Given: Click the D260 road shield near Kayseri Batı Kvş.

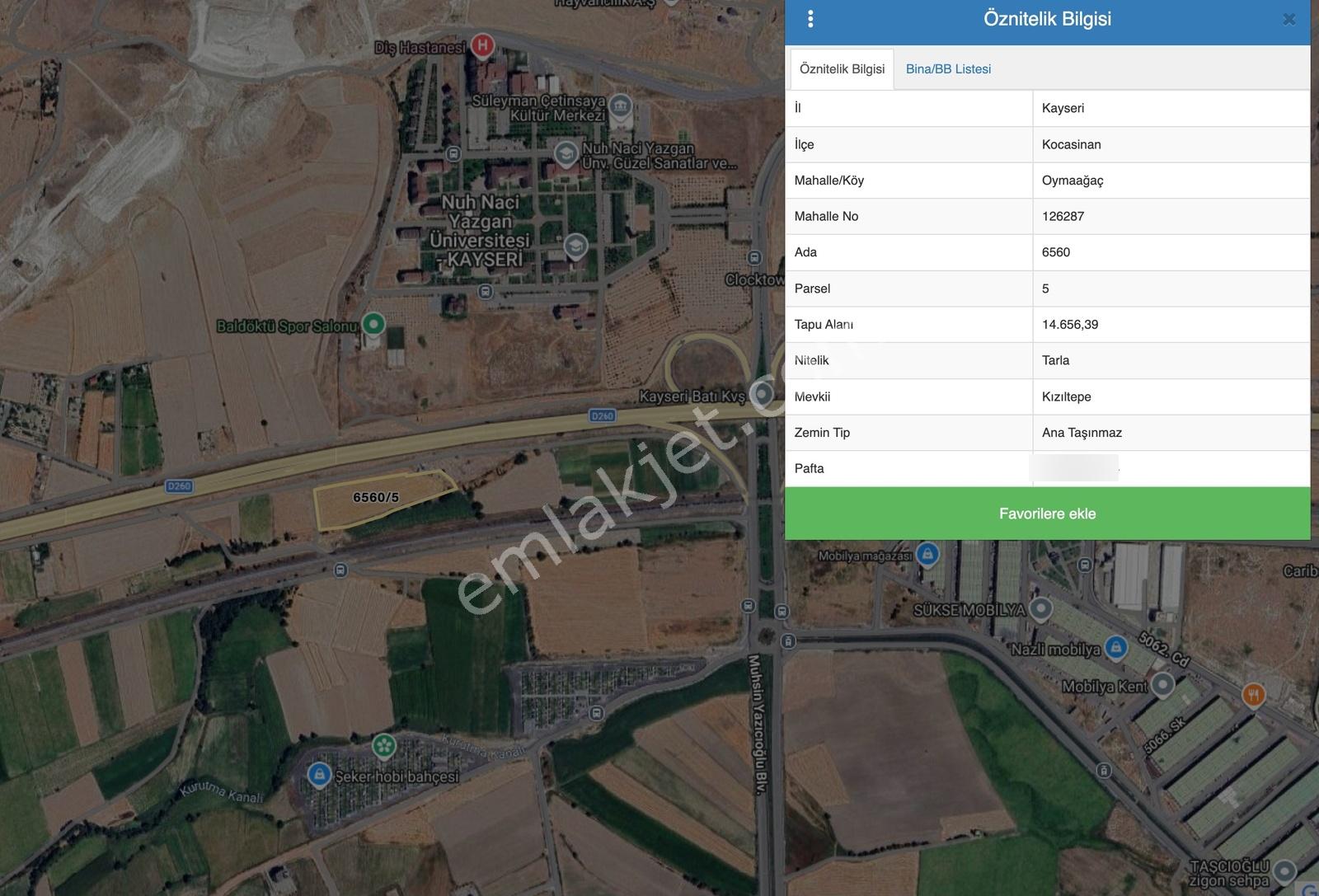Looking at the screenshot, I should (x=603, y=415).
